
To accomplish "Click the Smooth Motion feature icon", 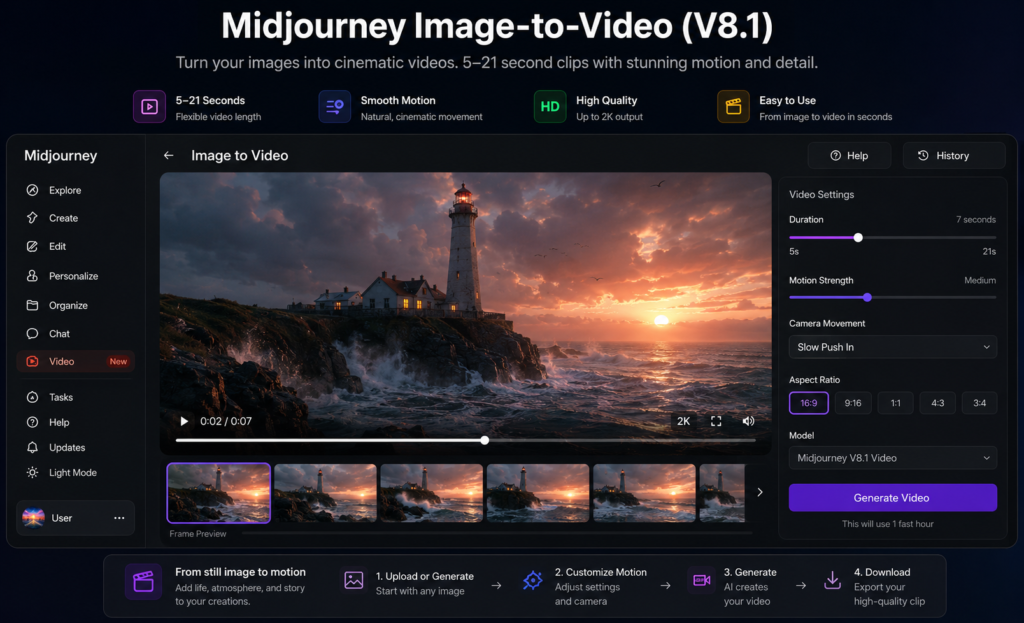I will coord(334,106).
